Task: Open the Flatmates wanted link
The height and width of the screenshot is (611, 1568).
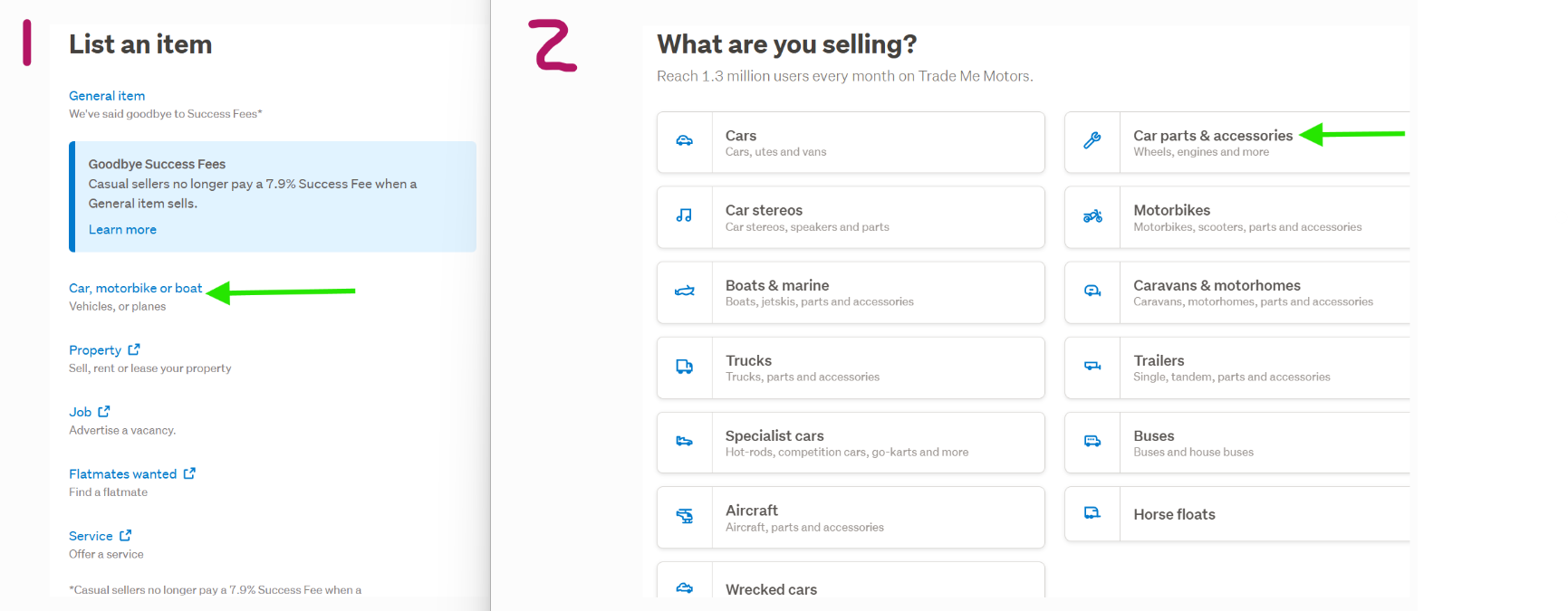Action: [x=123, y=474]
